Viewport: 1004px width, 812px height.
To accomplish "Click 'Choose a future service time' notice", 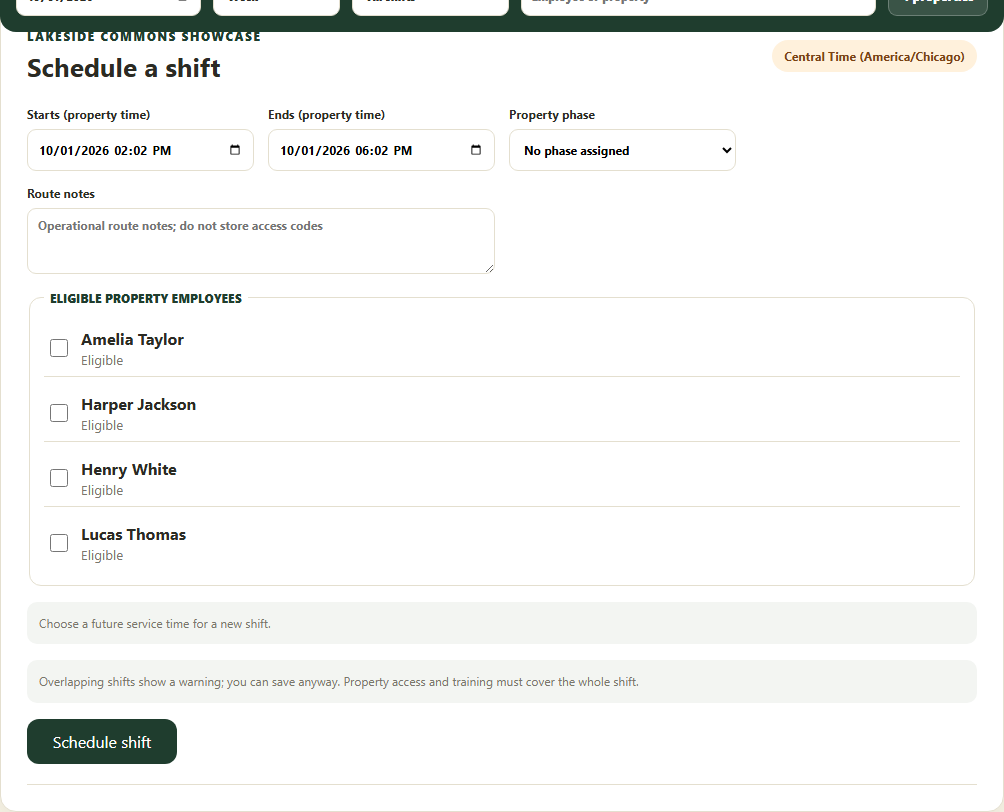I will 502,623.
